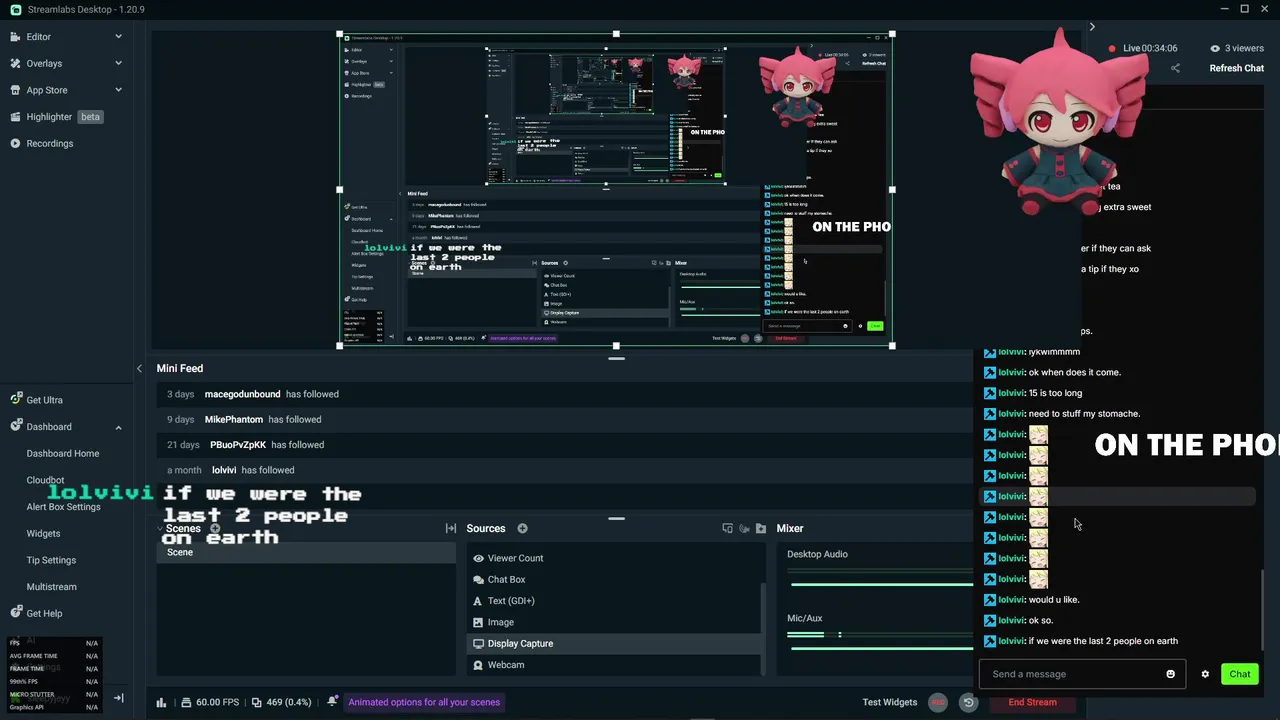Add a new scene with plus icon
This screenshot has height=720, width=1280.
(215, 529)
